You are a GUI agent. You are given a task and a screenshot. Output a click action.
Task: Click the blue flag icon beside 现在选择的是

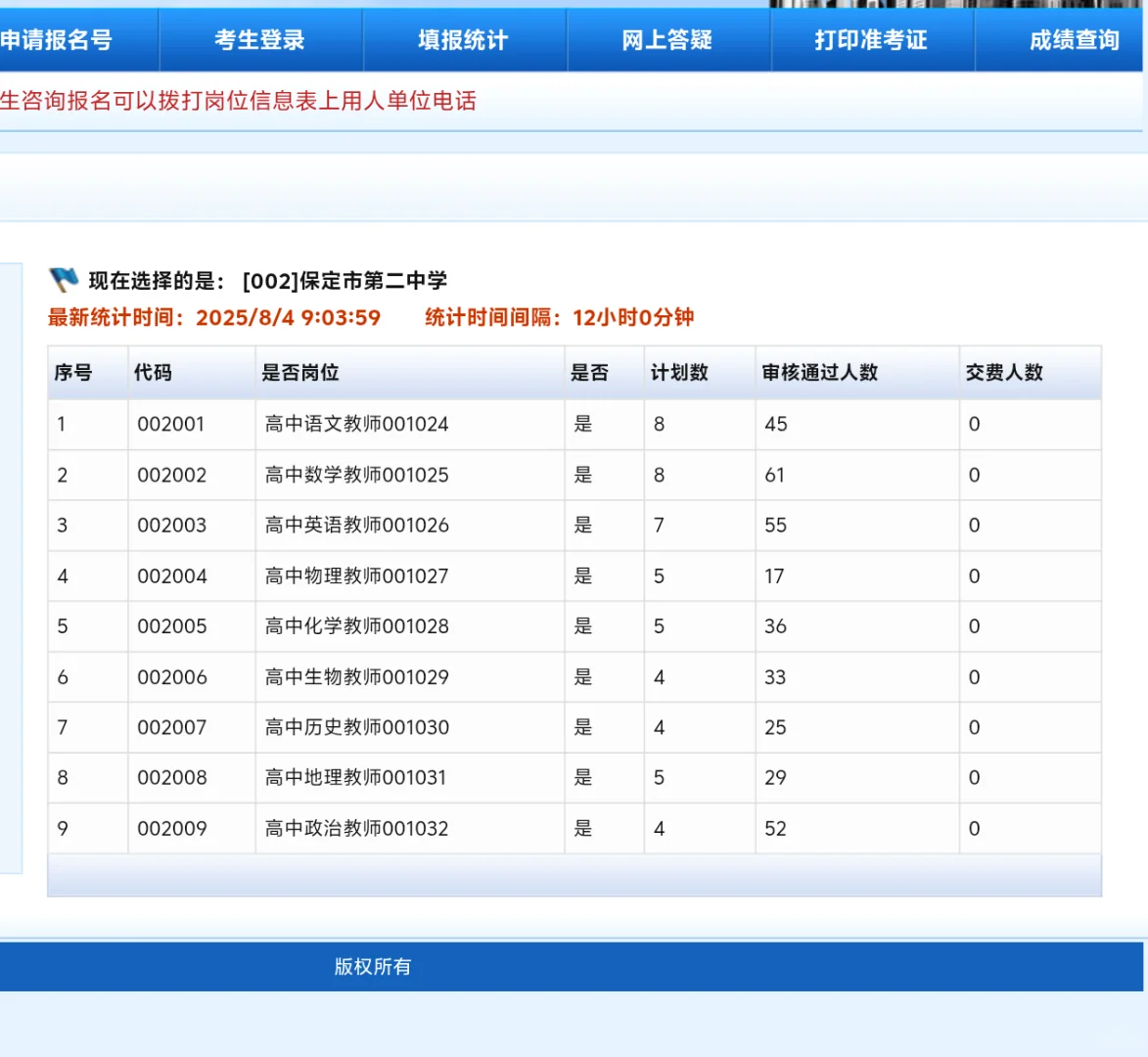(64, 279)
